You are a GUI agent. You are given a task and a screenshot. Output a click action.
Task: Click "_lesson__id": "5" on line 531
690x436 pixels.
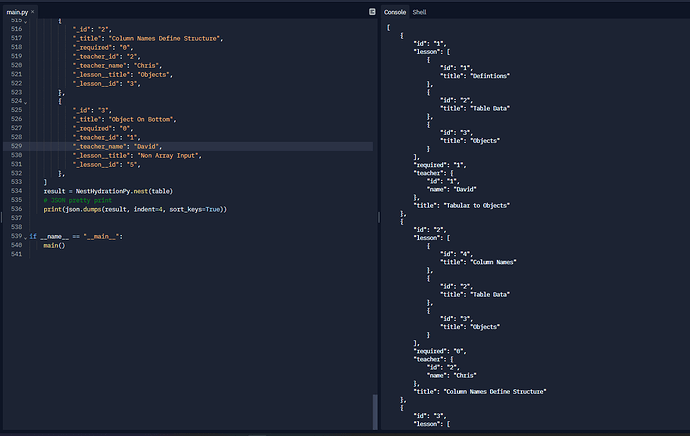pos(106,165)
